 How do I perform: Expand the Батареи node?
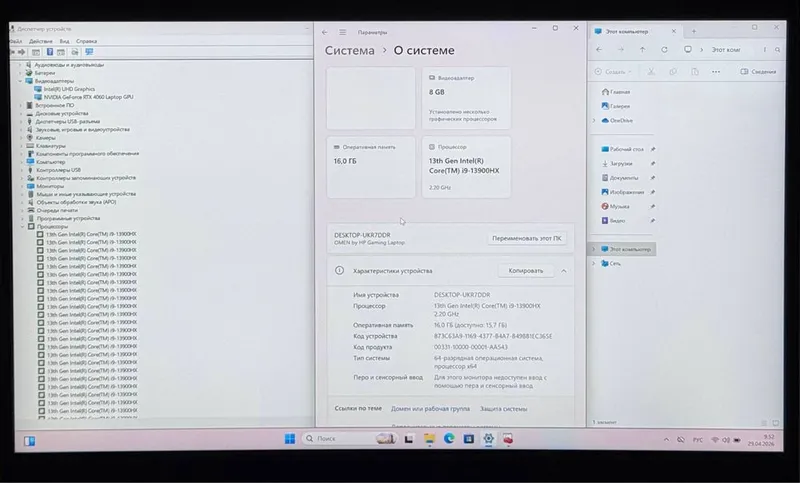click(x=20, y=73)
